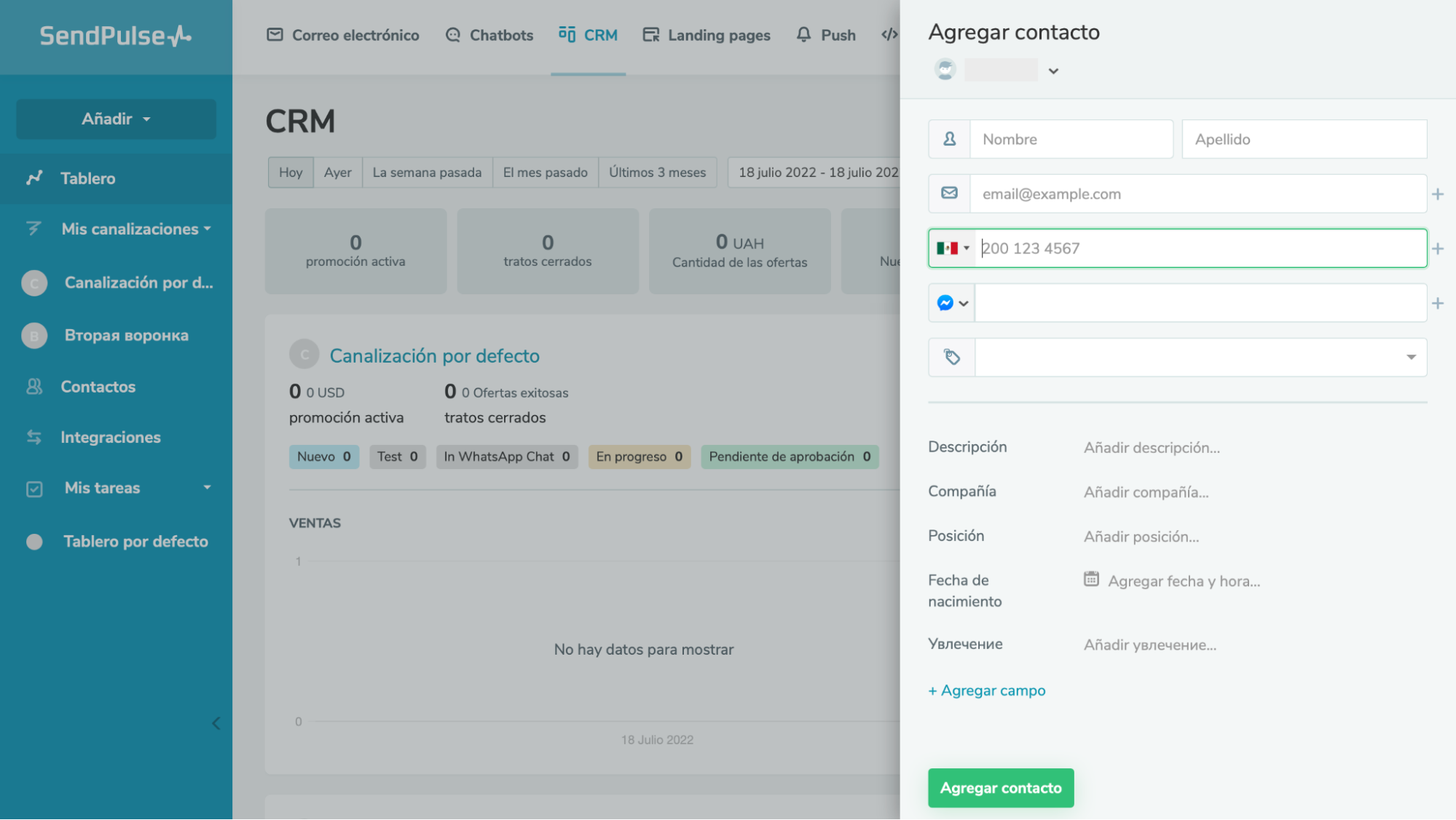Select Últimos 3 meses filter

[657, 173]
